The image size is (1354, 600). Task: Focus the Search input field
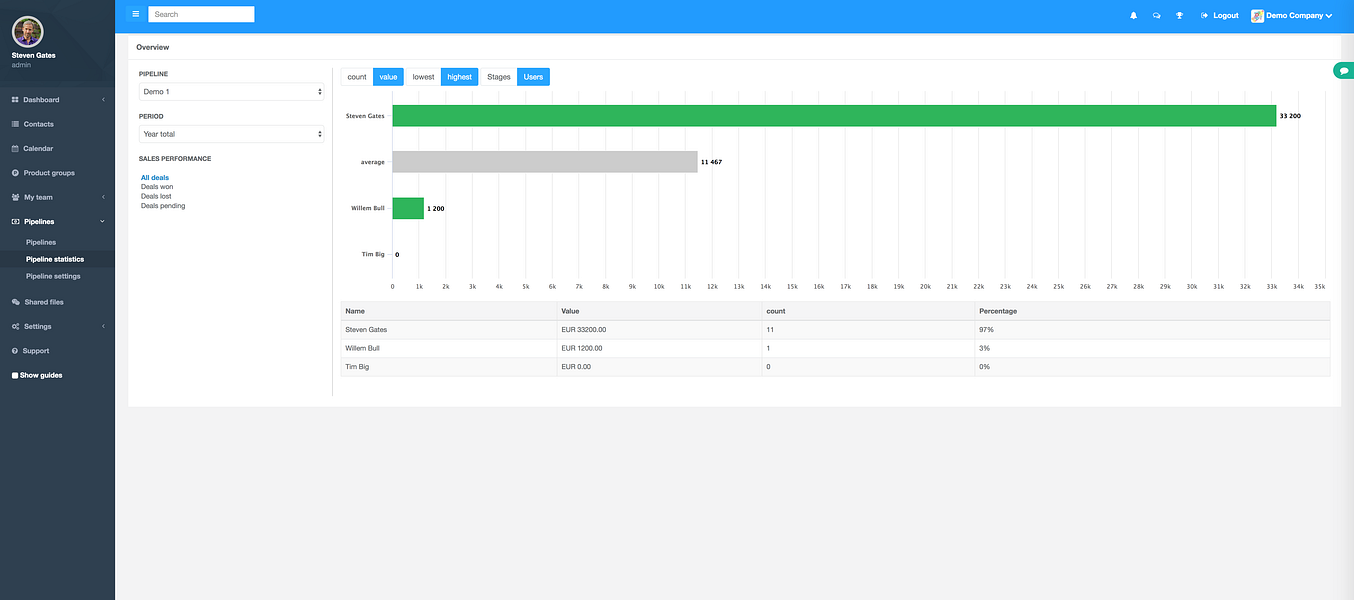tap(201, 14)
